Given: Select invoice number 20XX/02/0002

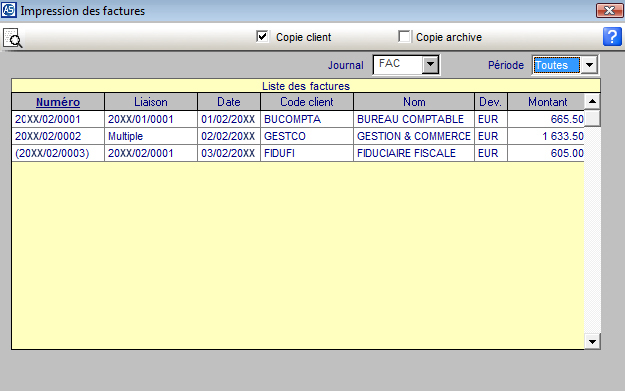Looking at the screenshot, I should 58,136.
